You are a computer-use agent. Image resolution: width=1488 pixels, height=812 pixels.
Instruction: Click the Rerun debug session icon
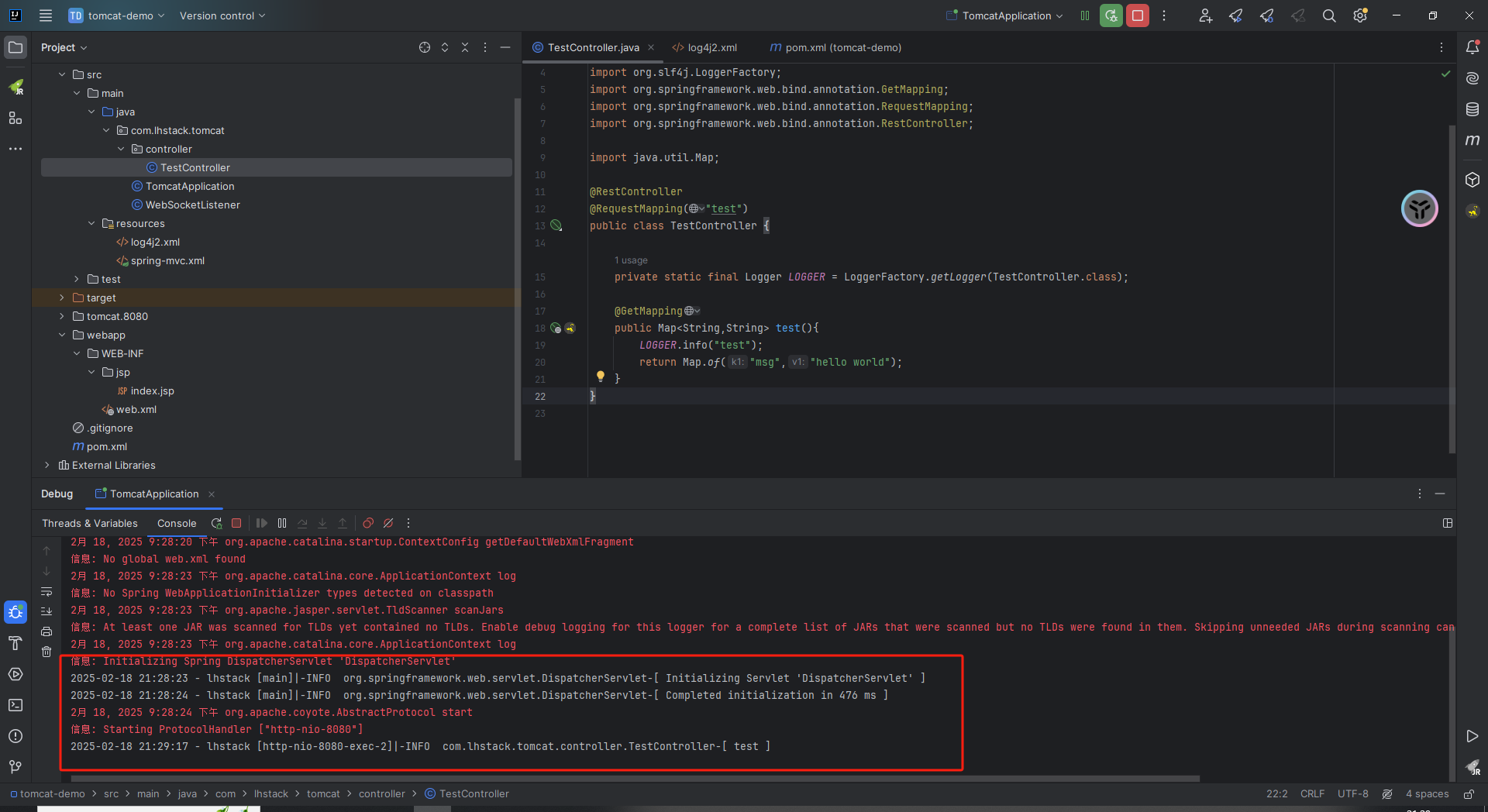tap(217, 523)
